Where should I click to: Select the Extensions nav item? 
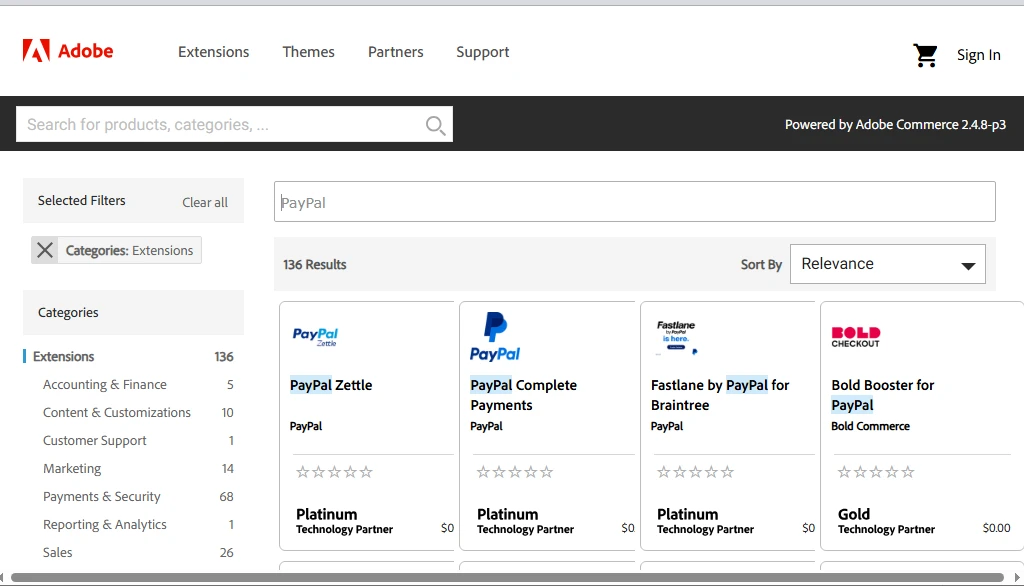point(213,51)
